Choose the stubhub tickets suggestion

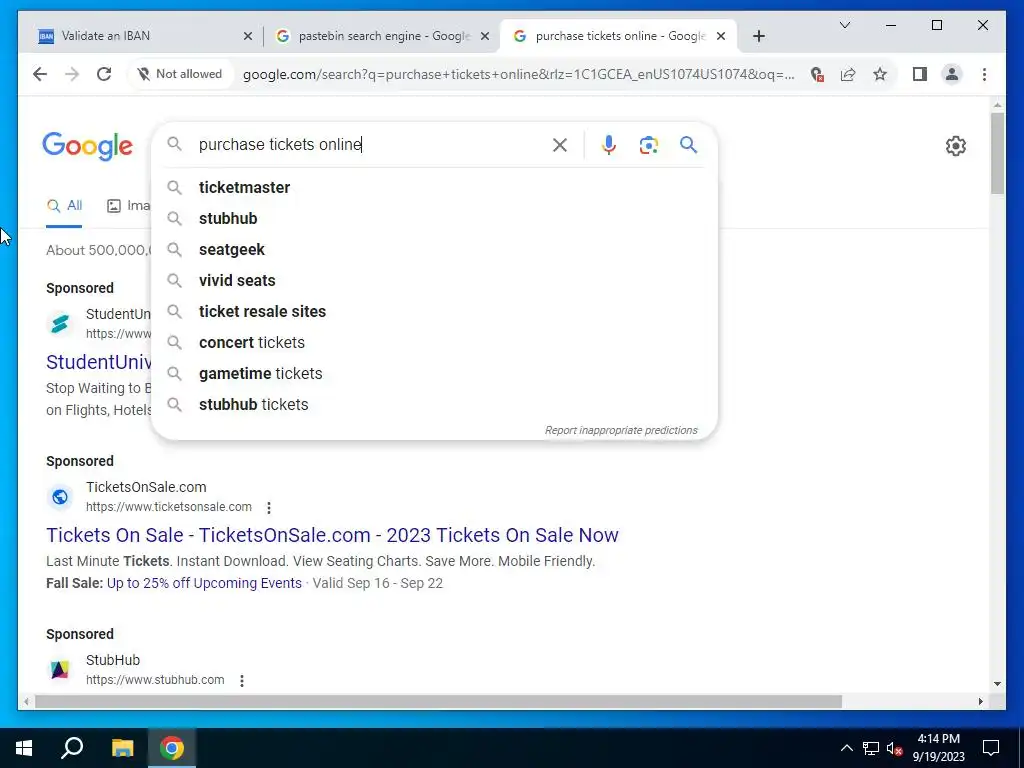pos(434,404)
